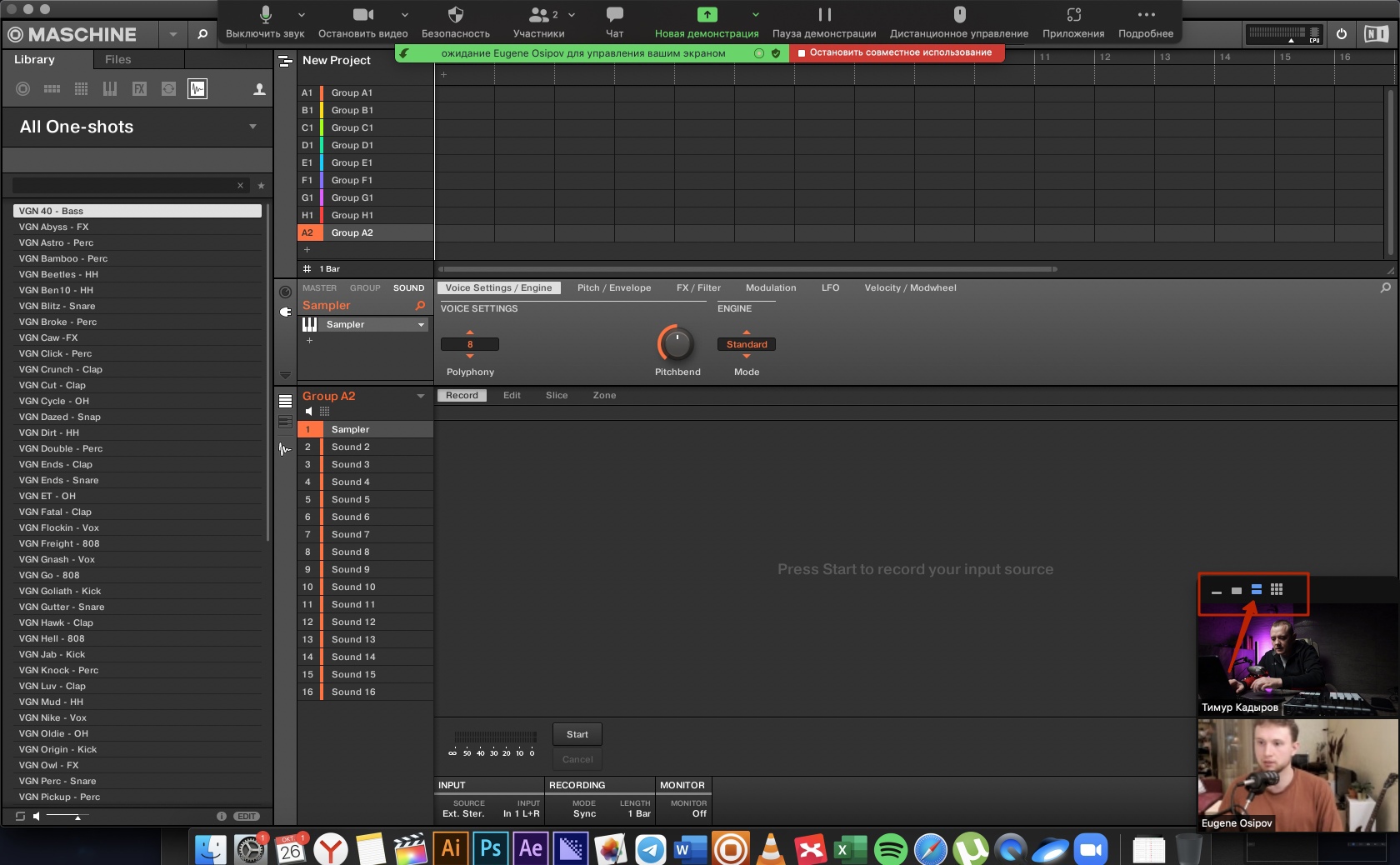The width and height of the screenshot is (1400, 865).
Task: Add a new group with plus icon
Action: click(x=307, y=249)
